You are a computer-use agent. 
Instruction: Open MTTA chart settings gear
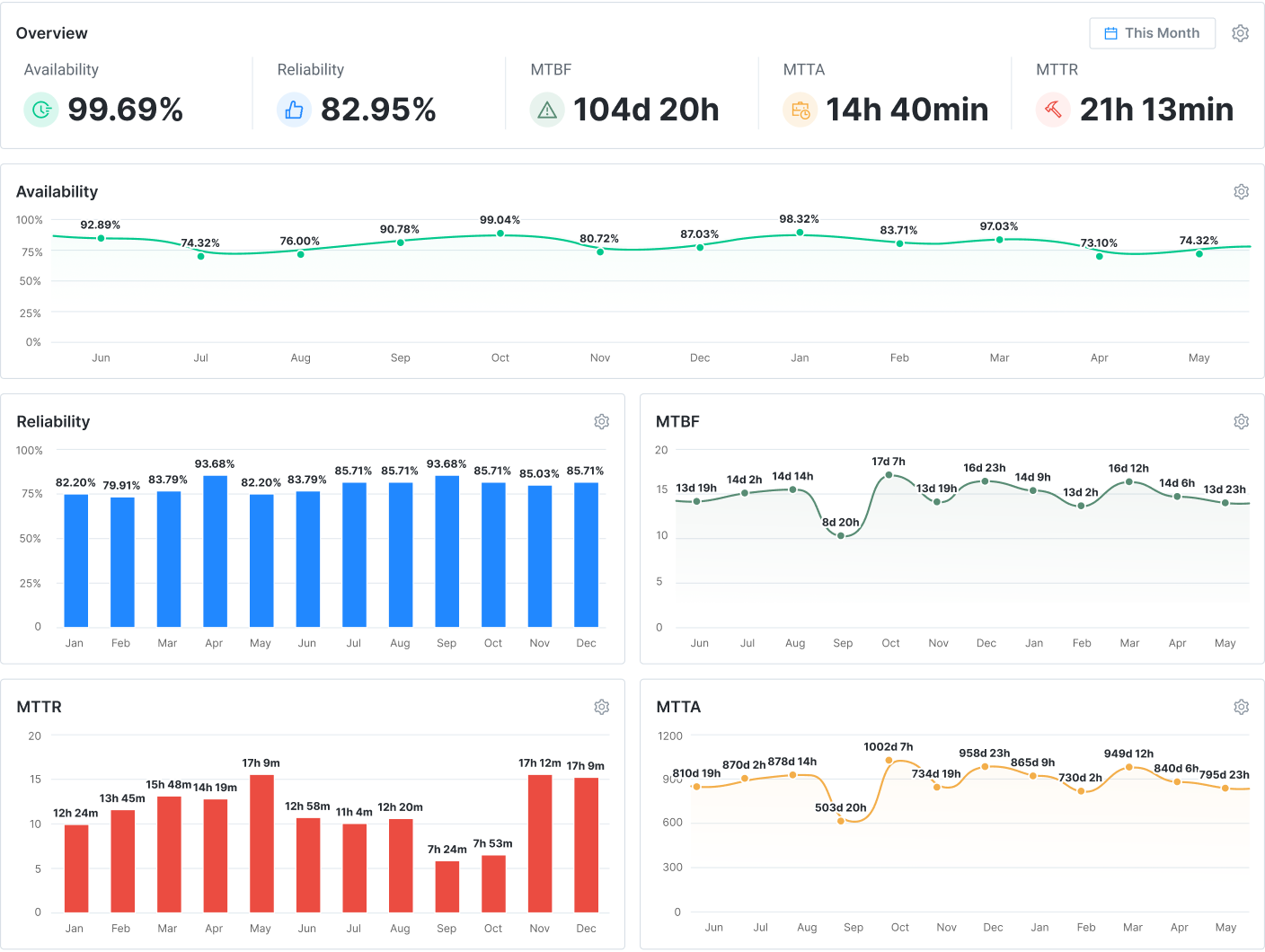(x=1241, y=707)
